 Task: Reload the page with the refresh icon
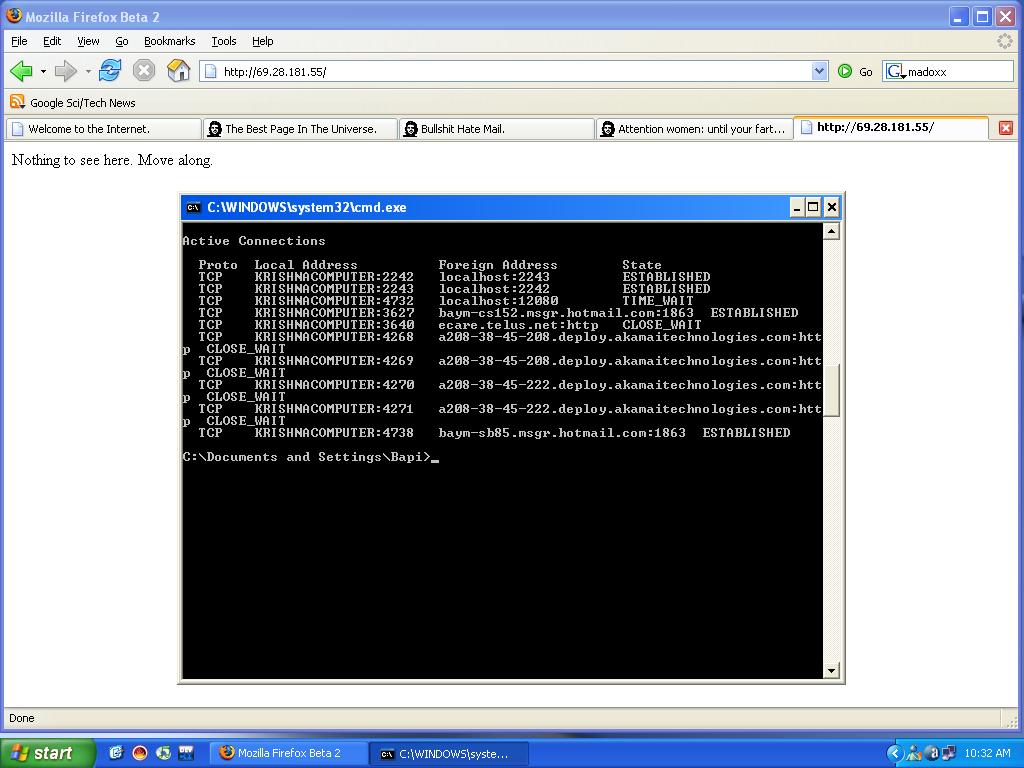(110, 71)
